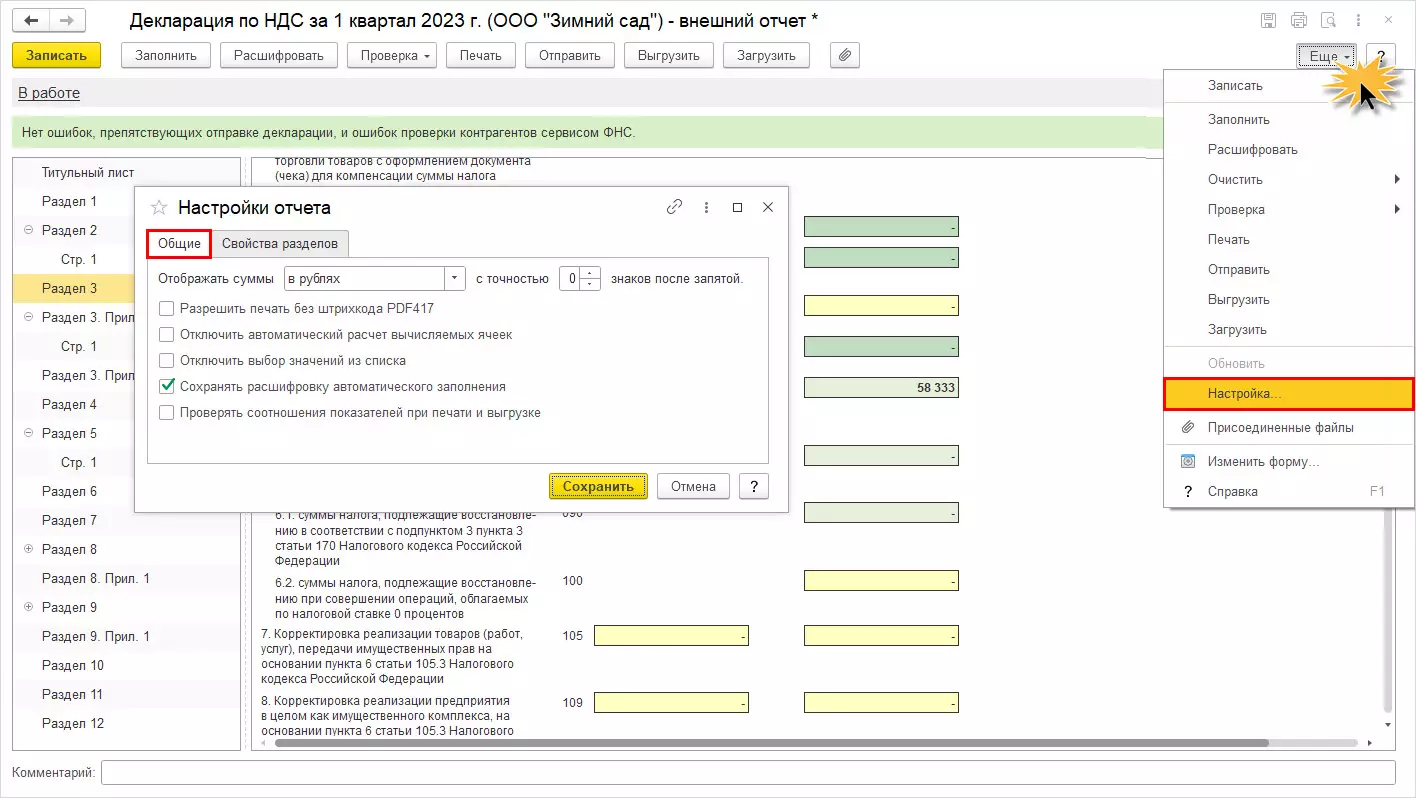Close the Настройки отчета dialog
Image resolution: width=1416 pixels, height=798 pixels.
(768, 207)
